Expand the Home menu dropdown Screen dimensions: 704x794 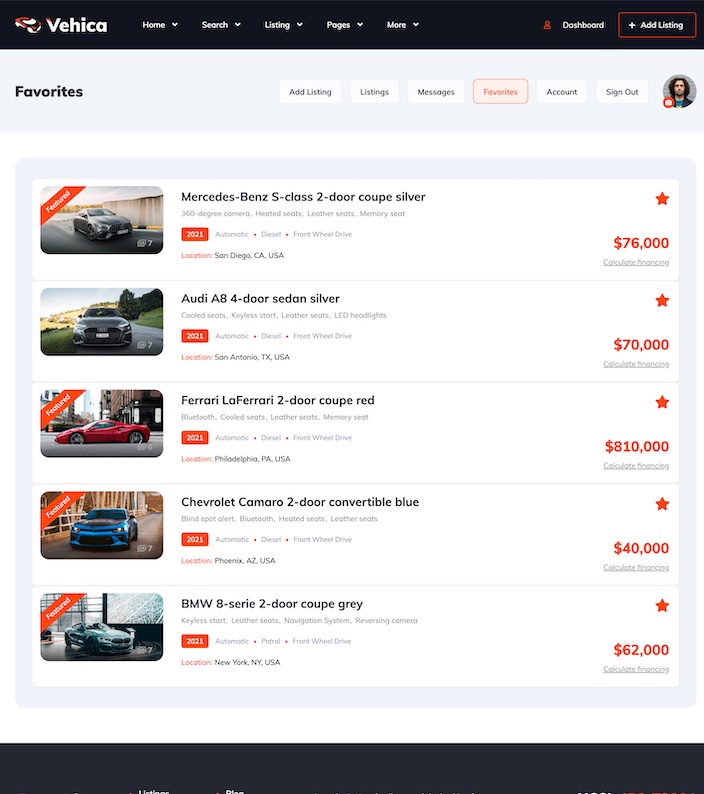(x=160, y=25)
